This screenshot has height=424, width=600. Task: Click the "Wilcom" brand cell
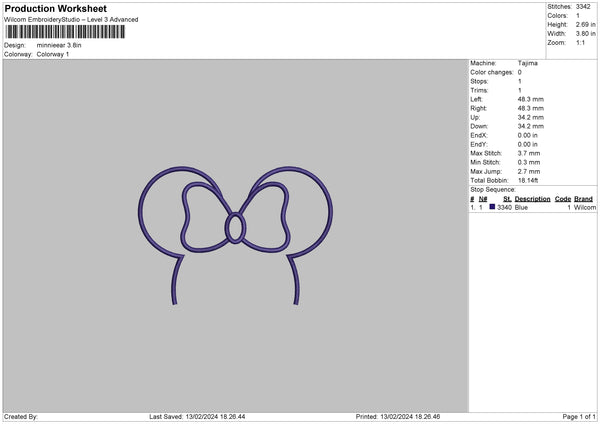coord(585,207)
